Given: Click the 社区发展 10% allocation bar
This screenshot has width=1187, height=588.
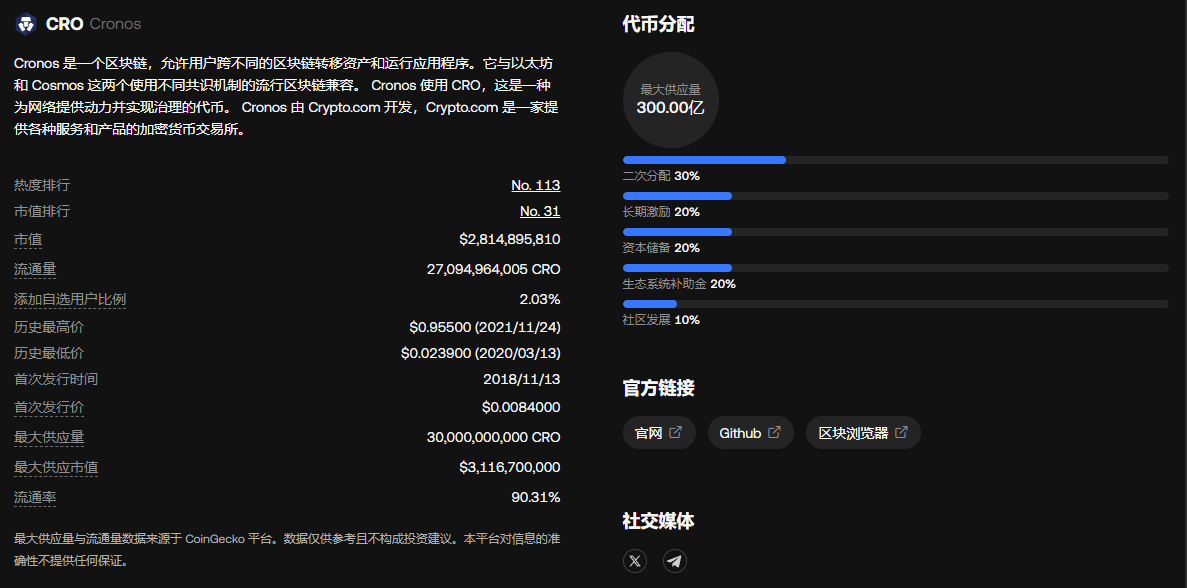Looking at the screenshot, I should (650, 304).
